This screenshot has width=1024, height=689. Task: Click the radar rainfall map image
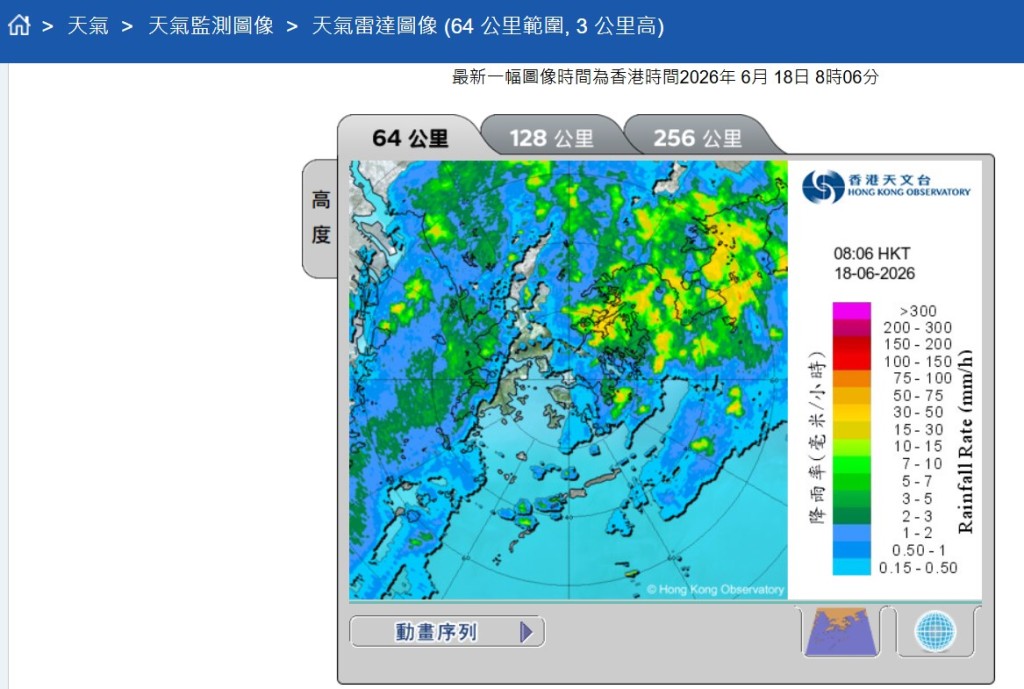coord(568,379)
